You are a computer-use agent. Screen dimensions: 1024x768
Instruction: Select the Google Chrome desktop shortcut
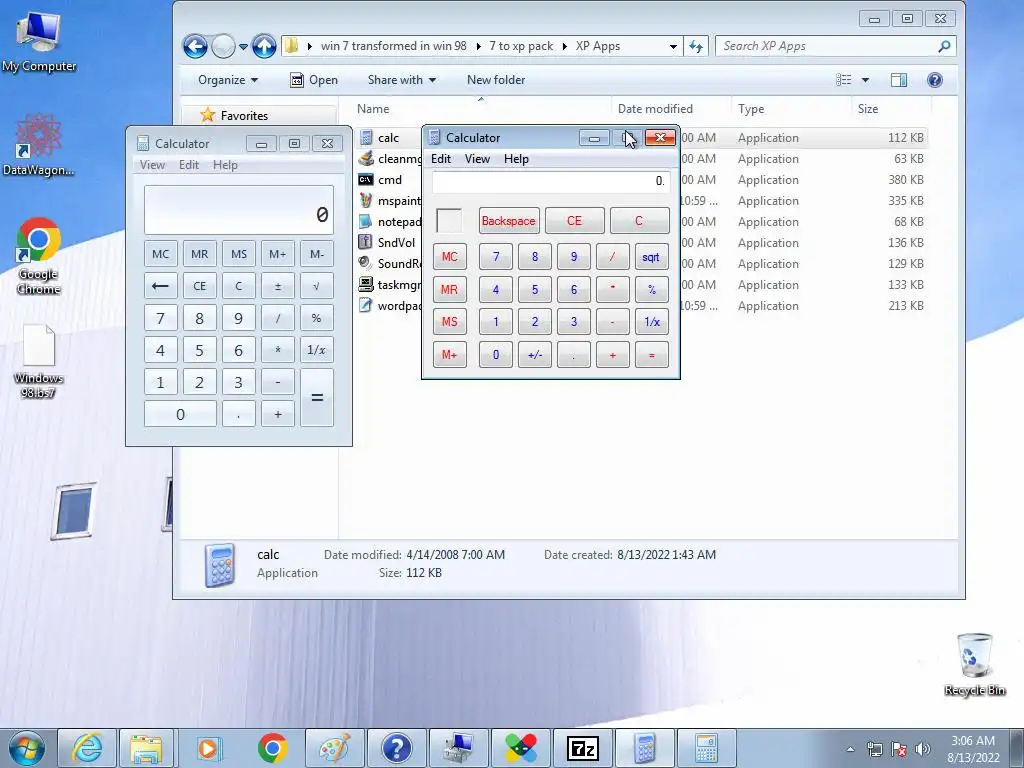[39, 256]
